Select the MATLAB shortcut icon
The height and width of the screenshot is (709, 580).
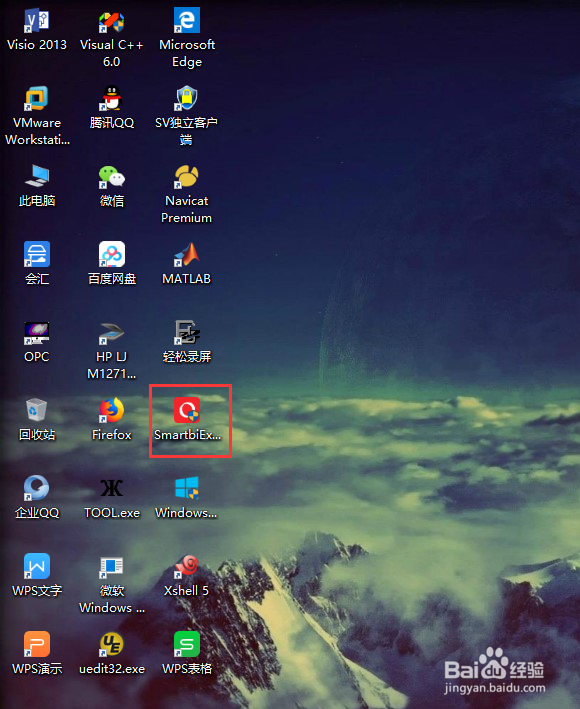pos(187,254)
